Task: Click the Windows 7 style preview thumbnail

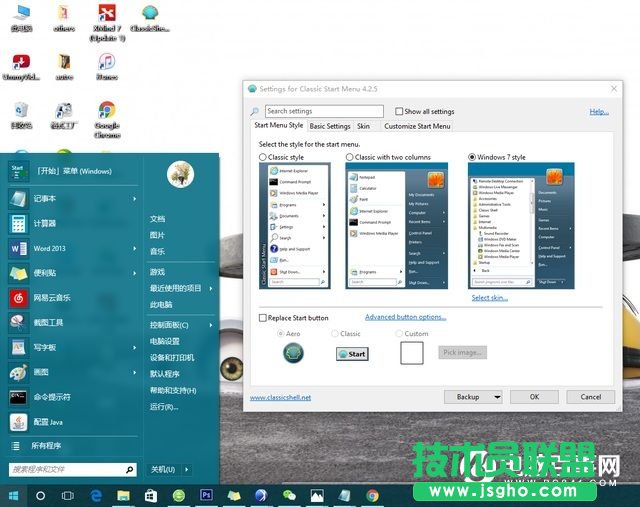Action: click(521, 226)
